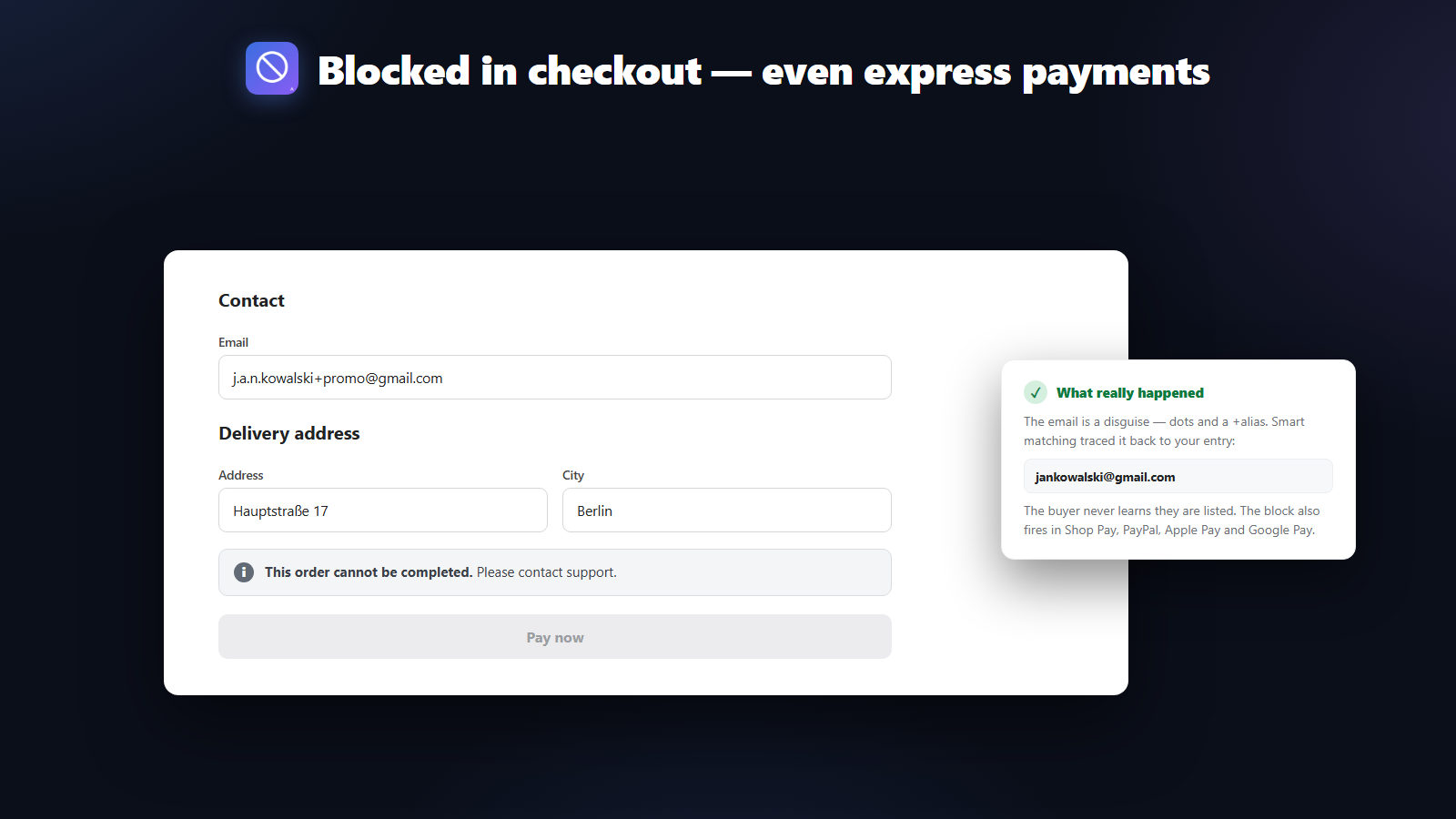Click the Email input field
1456x819 pixels.
click(555, 378)
